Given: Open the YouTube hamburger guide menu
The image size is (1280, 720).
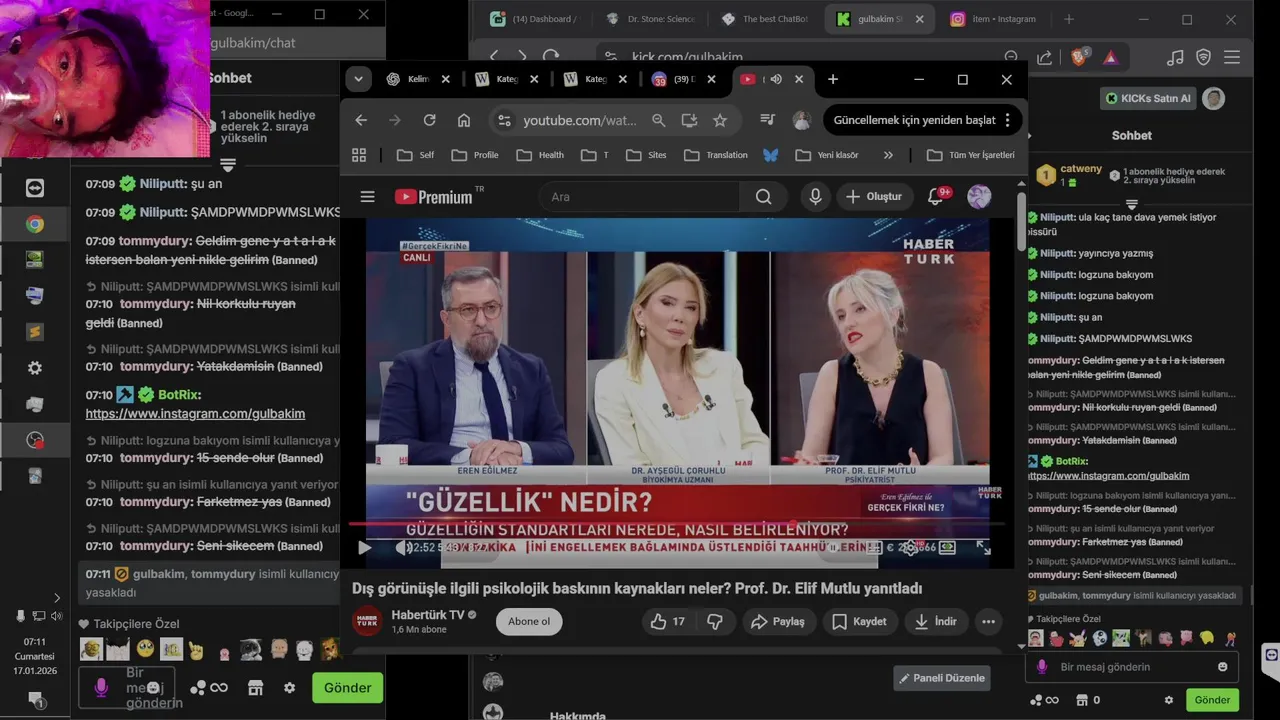Looking at the screenshot, I should click(367, 197).
